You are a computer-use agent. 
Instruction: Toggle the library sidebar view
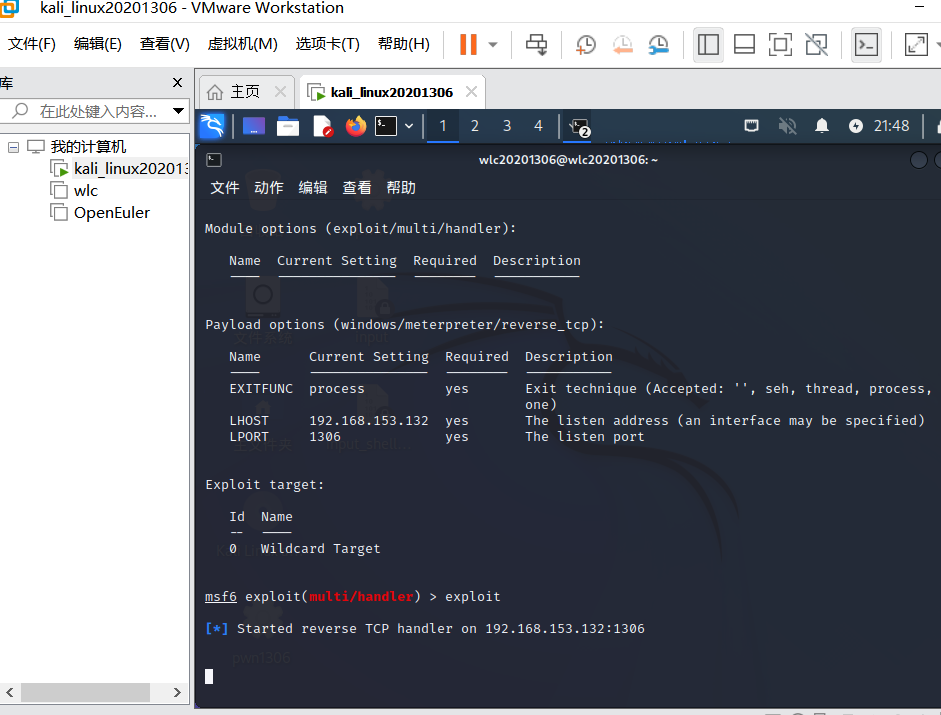pos(708,44)
